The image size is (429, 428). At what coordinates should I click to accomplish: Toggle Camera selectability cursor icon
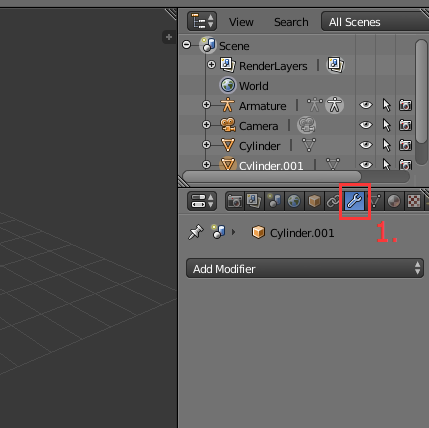(x=386, y=125)
